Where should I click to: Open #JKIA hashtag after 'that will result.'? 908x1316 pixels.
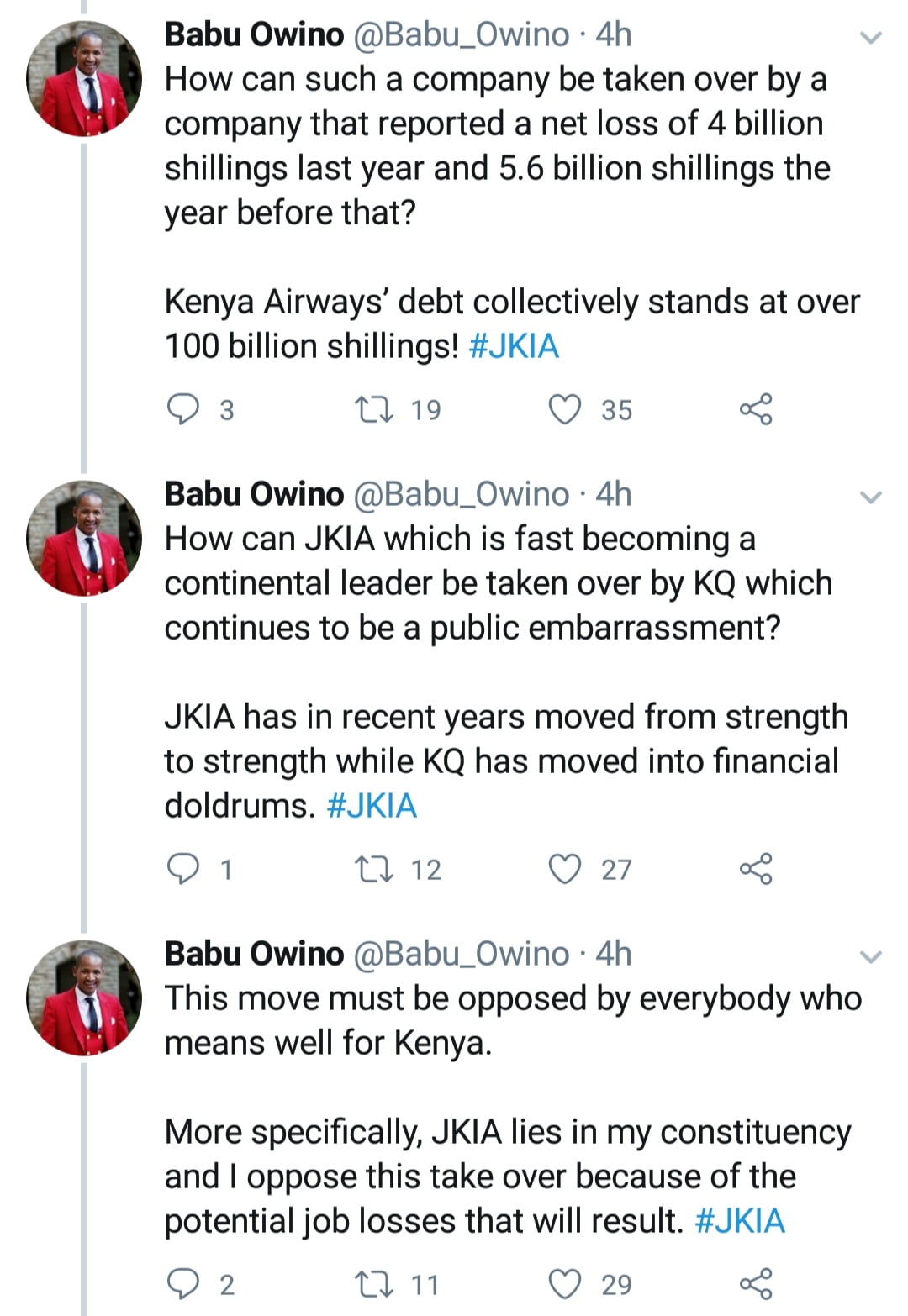[740, 1221]
